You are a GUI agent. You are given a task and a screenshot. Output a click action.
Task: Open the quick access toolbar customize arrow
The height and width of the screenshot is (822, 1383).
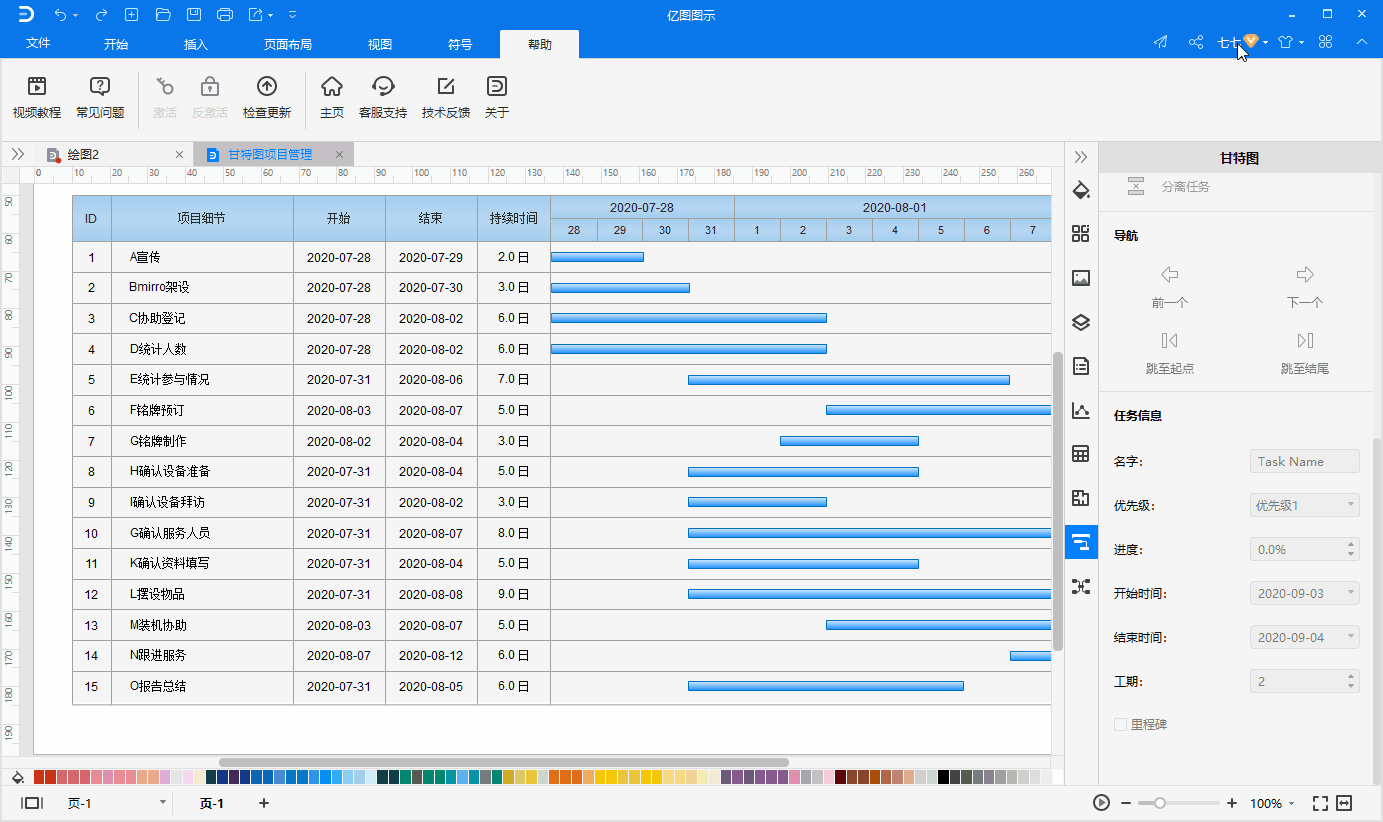pos(292,15)
